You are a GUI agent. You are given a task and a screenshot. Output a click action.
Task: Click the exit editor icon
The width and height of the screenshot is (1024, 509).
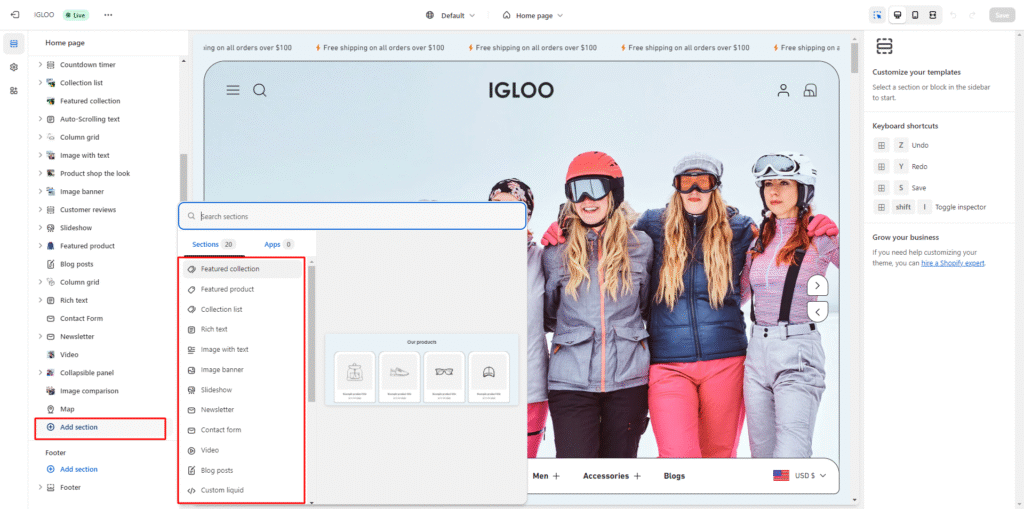[14, 15]
